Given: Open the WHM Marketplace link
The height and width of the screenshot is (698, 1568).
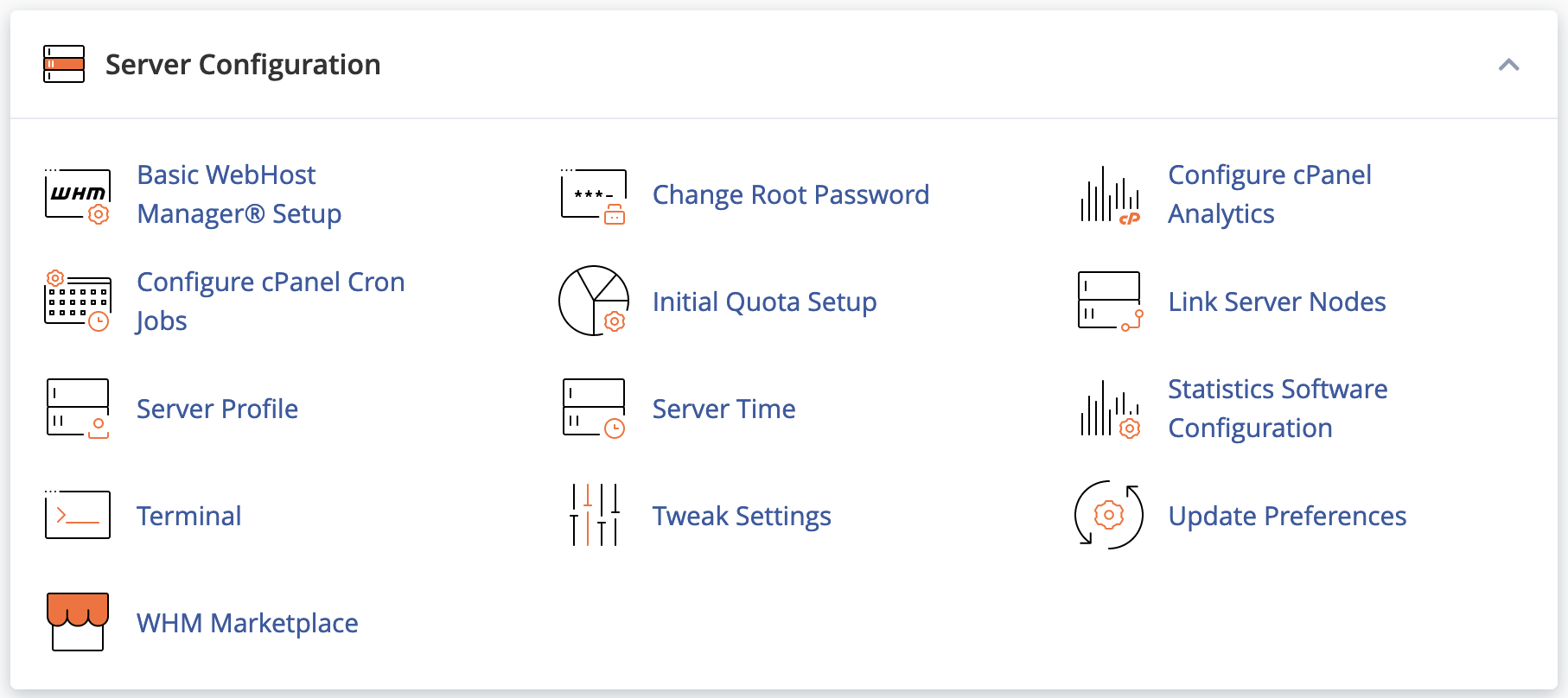Looking at the screenshot, I should [247, 623].
